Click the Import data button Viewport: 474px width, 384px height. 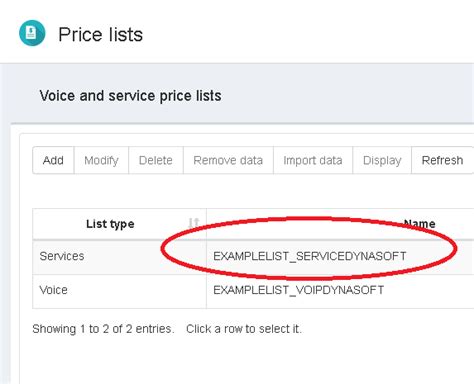pyautogui.click(x=313, y=160)
